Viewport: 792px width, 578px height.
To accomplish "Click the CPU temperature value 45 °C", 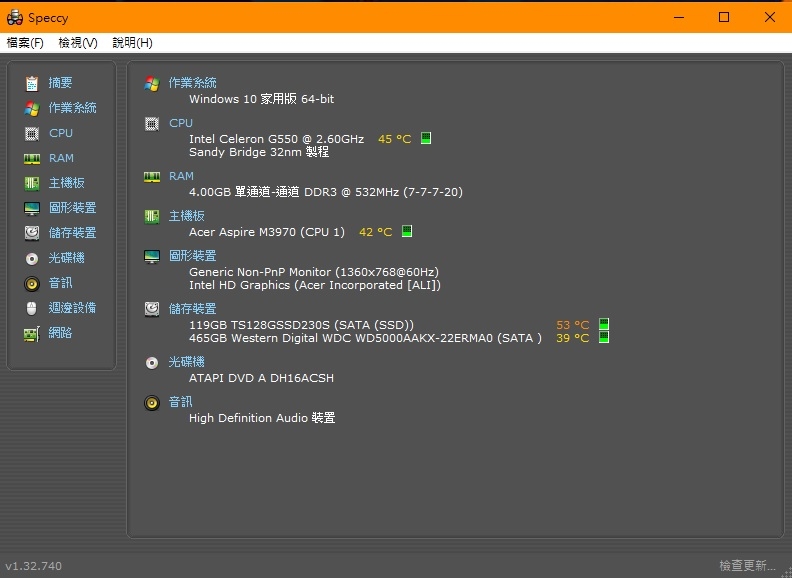I will click(394, 139).
